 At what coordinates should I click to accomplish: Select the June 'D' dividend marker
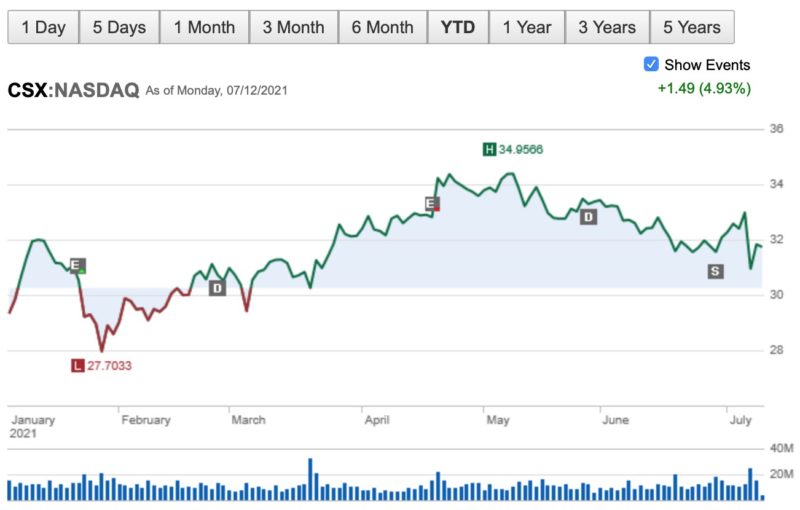[x=588, y=216]
